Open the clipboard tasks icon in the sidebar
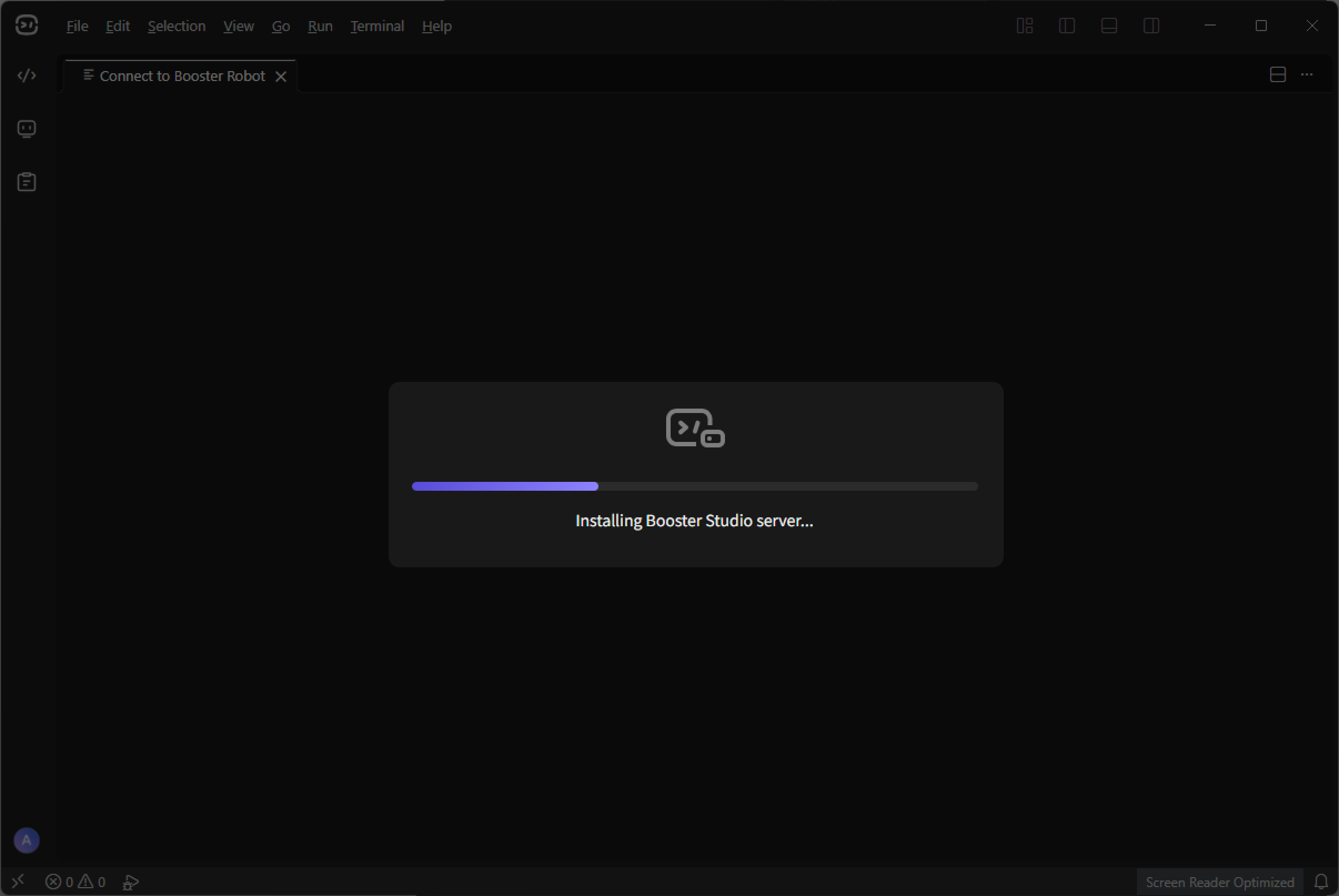The height and width of the screenshot is (896, 1339). (26, 182)
